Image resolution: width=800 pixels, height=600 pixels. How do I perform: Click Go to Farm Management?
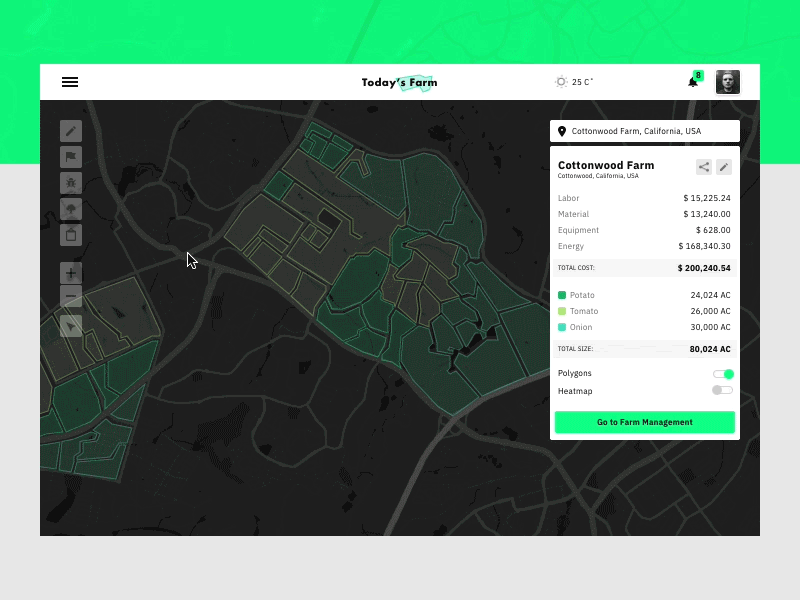pyautogui.click(x=644, y=422)
